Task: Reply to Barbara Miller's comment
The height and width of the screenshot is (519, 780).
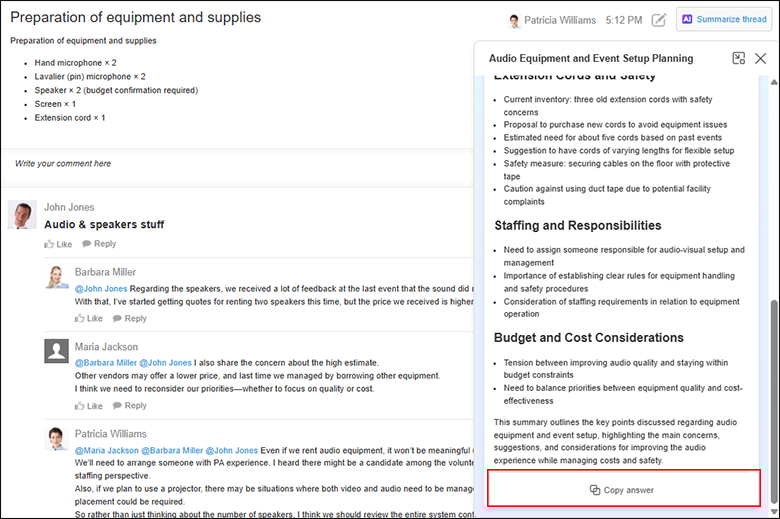Action: [x=129, y=319]
